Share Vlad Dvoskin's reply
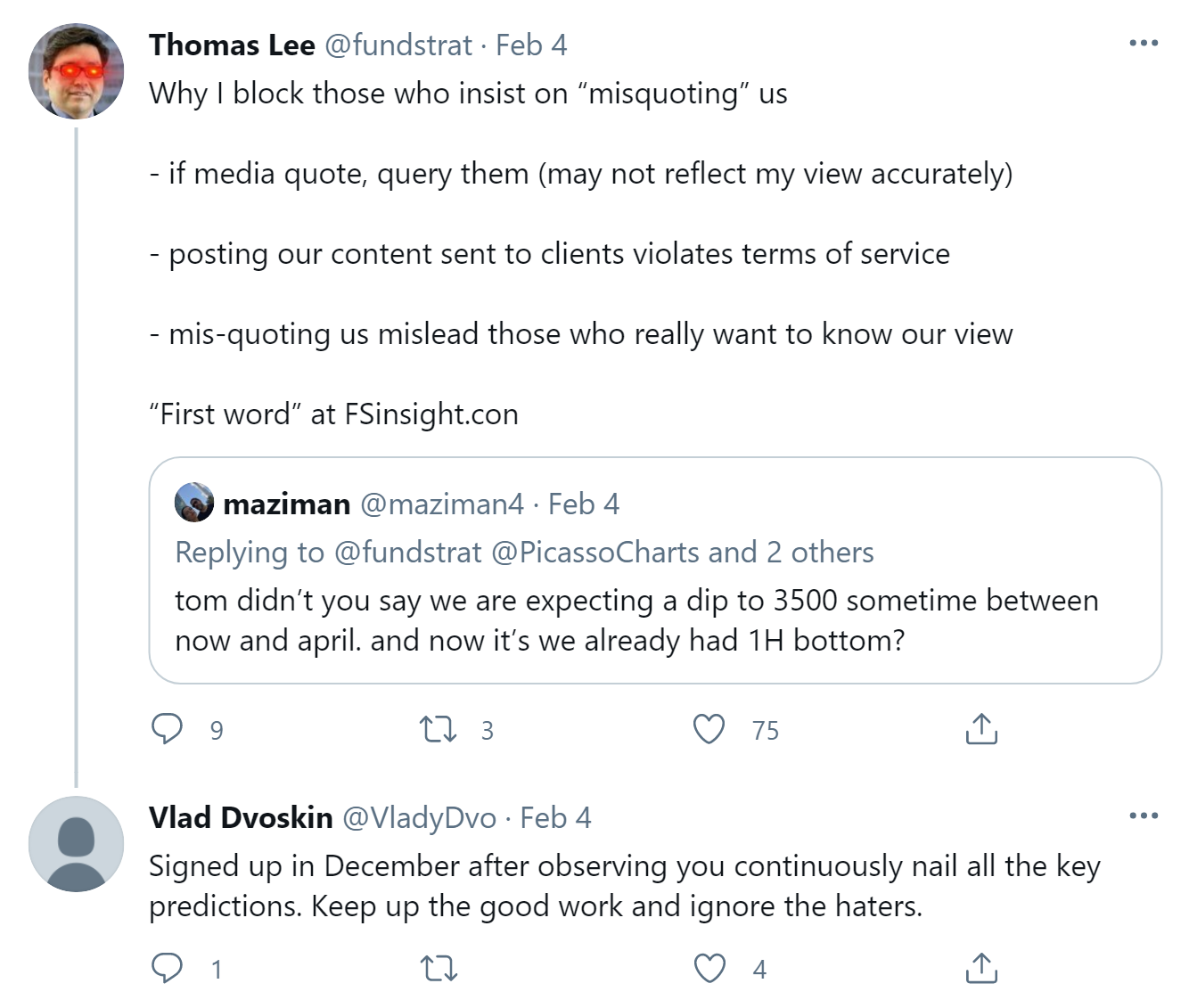The width and height of the screenshot is (1189, 1008). coord(980,968)
